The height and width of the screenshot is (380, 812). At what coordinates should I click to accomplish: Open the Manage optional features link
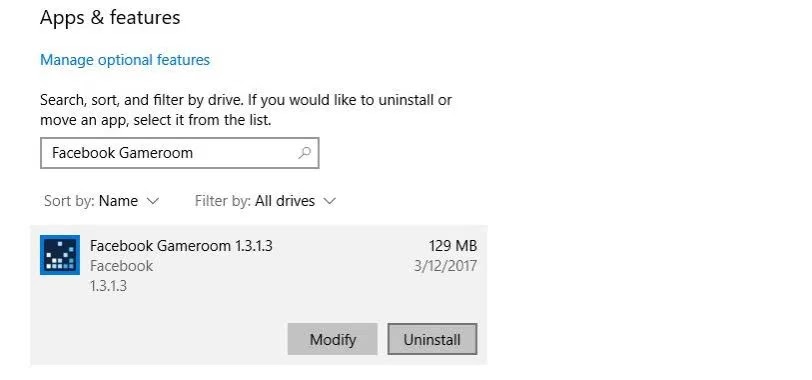click(125, 60)
